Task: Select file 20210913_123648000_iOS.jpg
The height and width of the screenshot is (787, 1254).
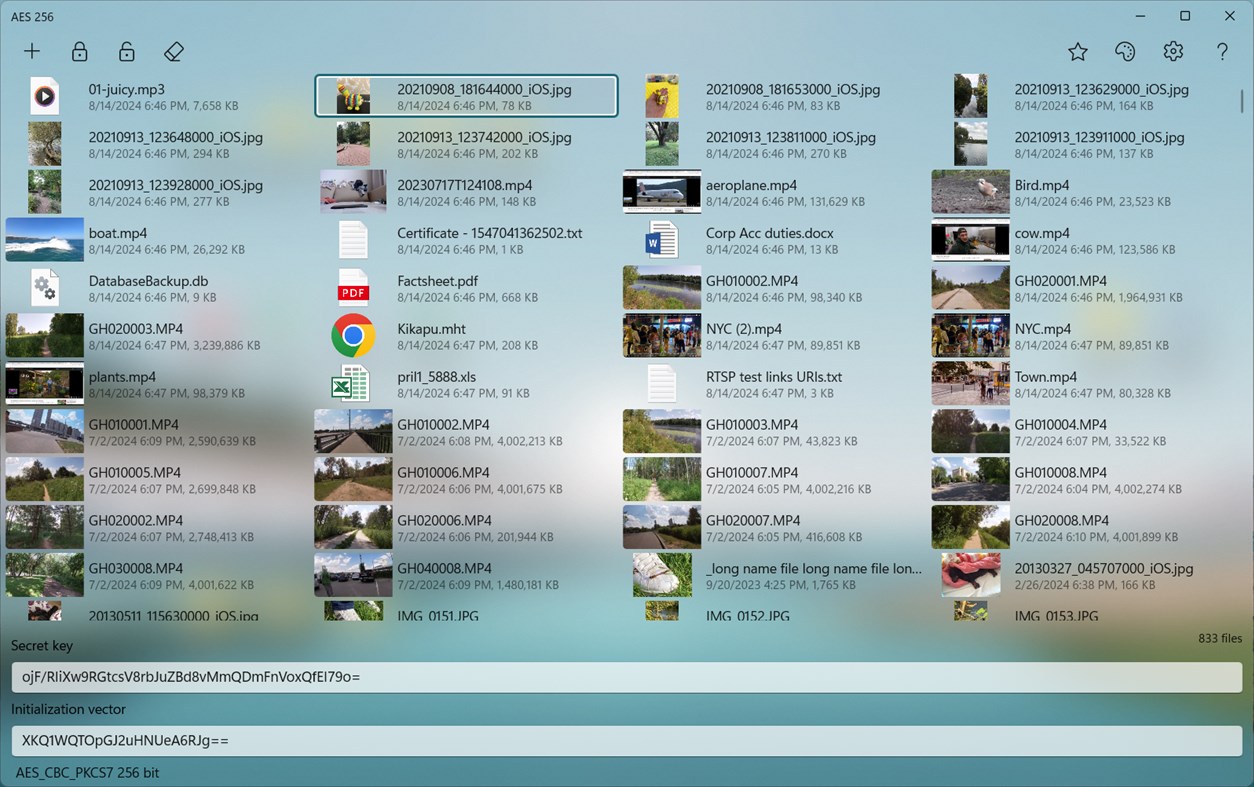Action: (157, 144)
